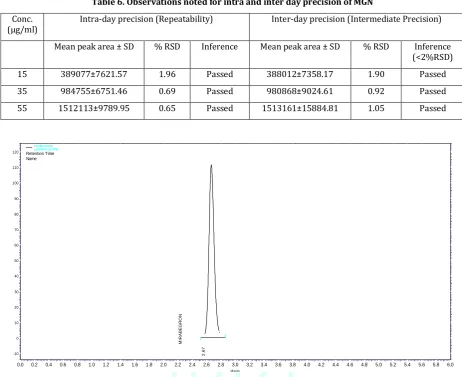Select the %RSD value 1.90

tap(376, 74)
